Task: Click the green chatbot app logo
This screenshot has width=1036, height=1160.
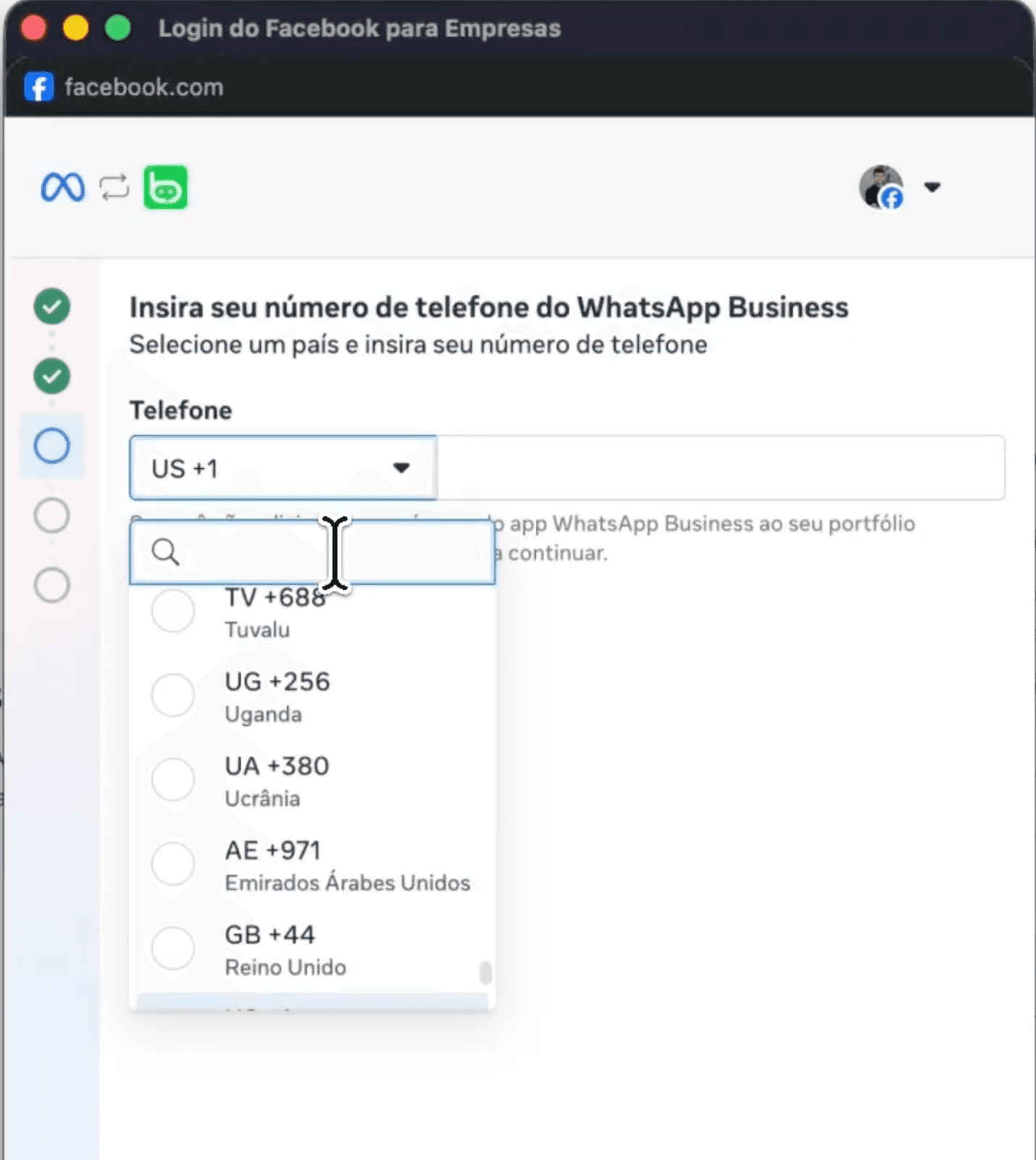Action: click(165, 187)
